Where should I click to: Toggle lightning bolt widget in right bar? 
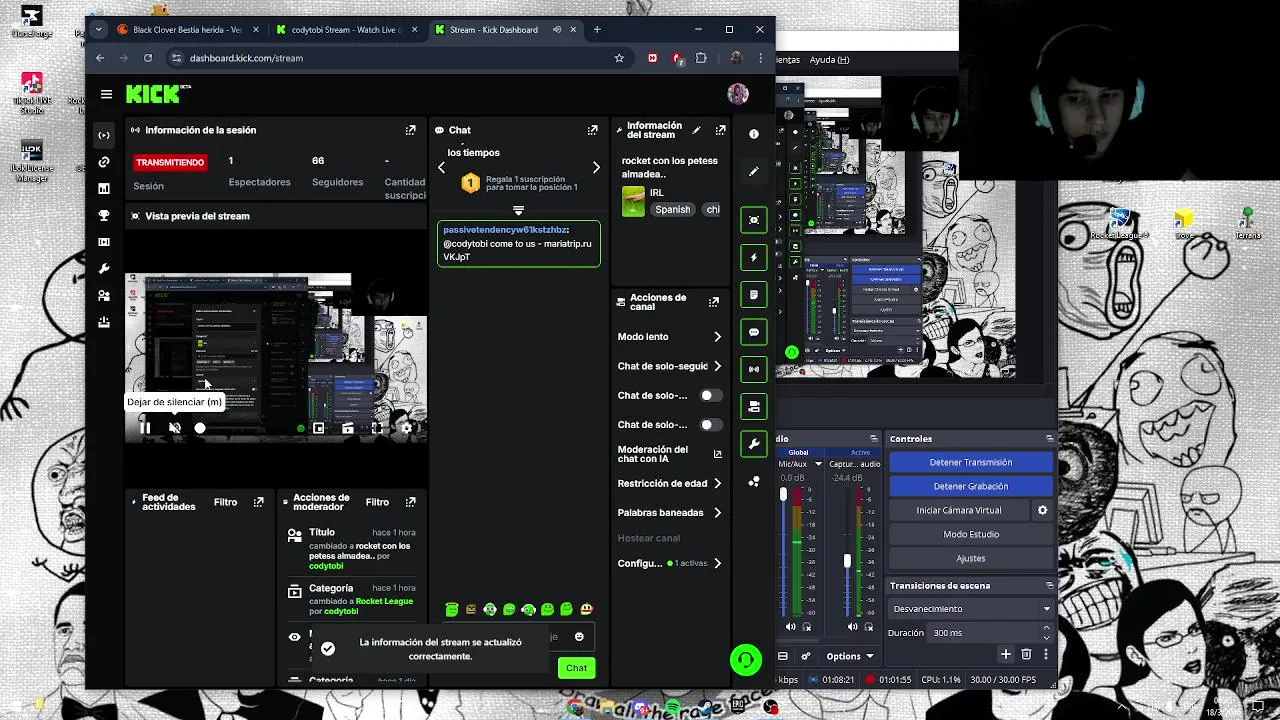coord(754,257)
